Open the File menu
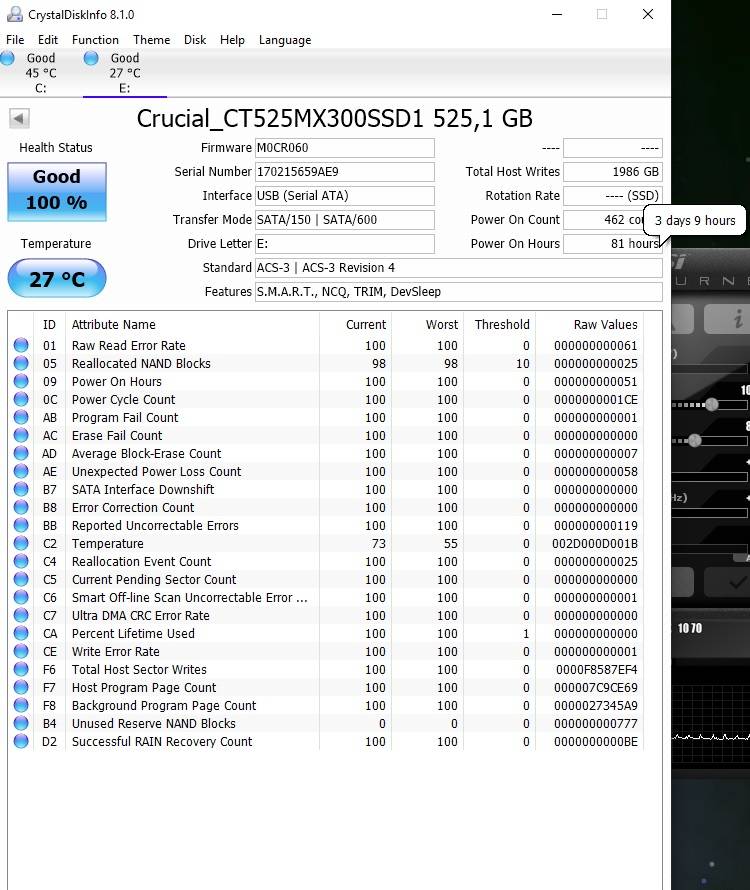Viewport: 750px width, 890px height. pos(15,40)
